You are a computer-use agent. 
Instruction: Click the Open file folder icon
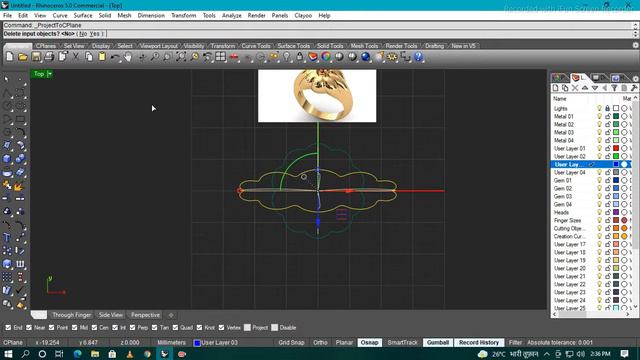click(x=23, y=57)
